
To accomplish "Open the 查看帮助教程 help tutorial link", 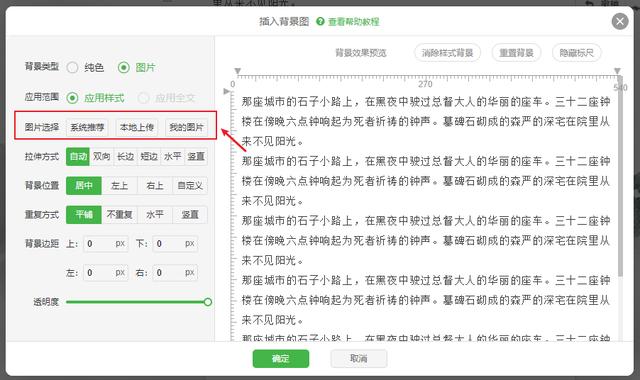I will [353, 22].
